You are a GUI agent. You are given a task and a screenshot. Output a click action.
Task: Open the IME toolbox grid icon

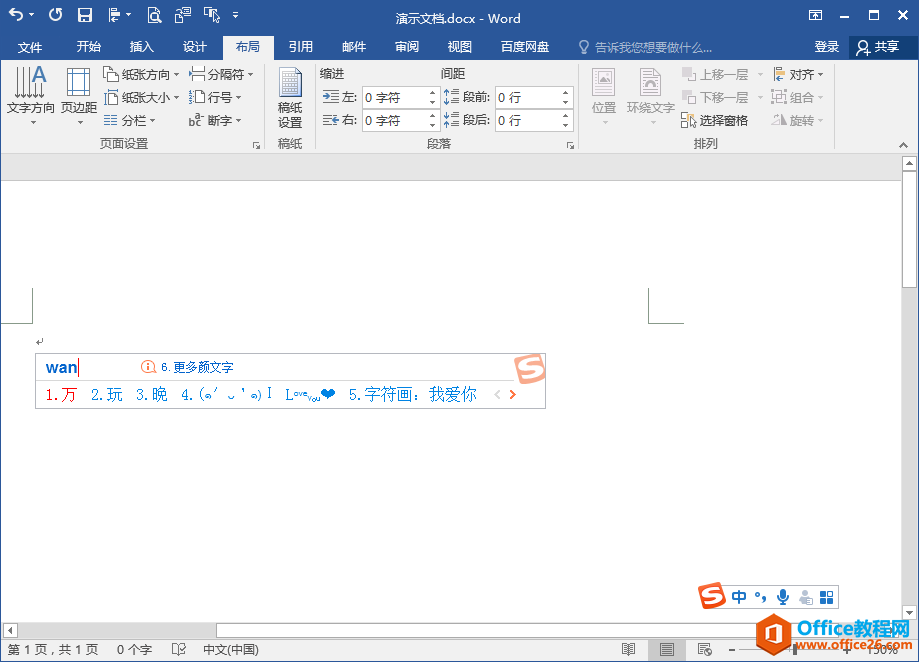point(826,597)
